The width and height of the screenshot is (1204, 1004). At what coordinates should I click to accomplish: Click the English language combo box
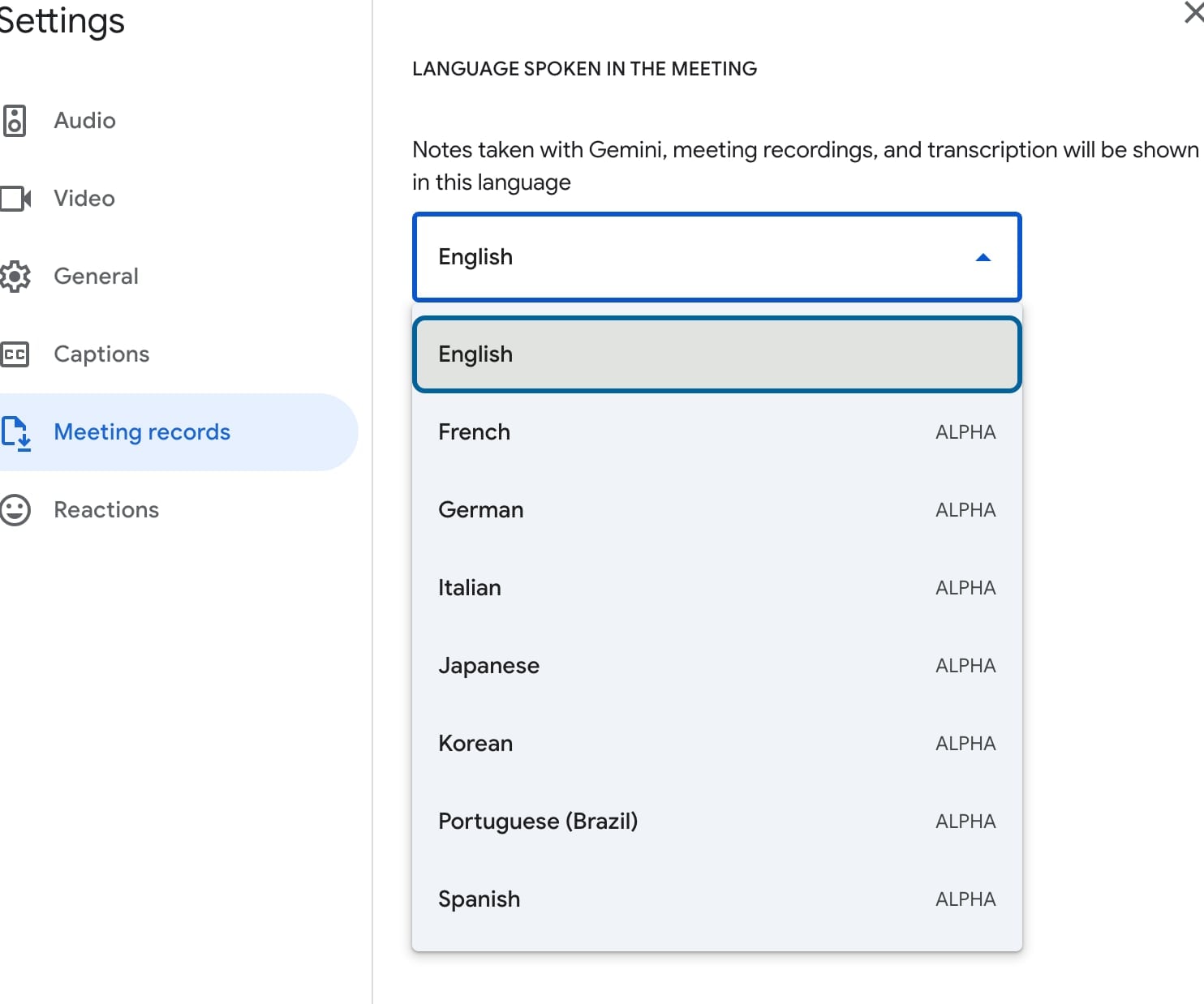click(x=717, y=257)
